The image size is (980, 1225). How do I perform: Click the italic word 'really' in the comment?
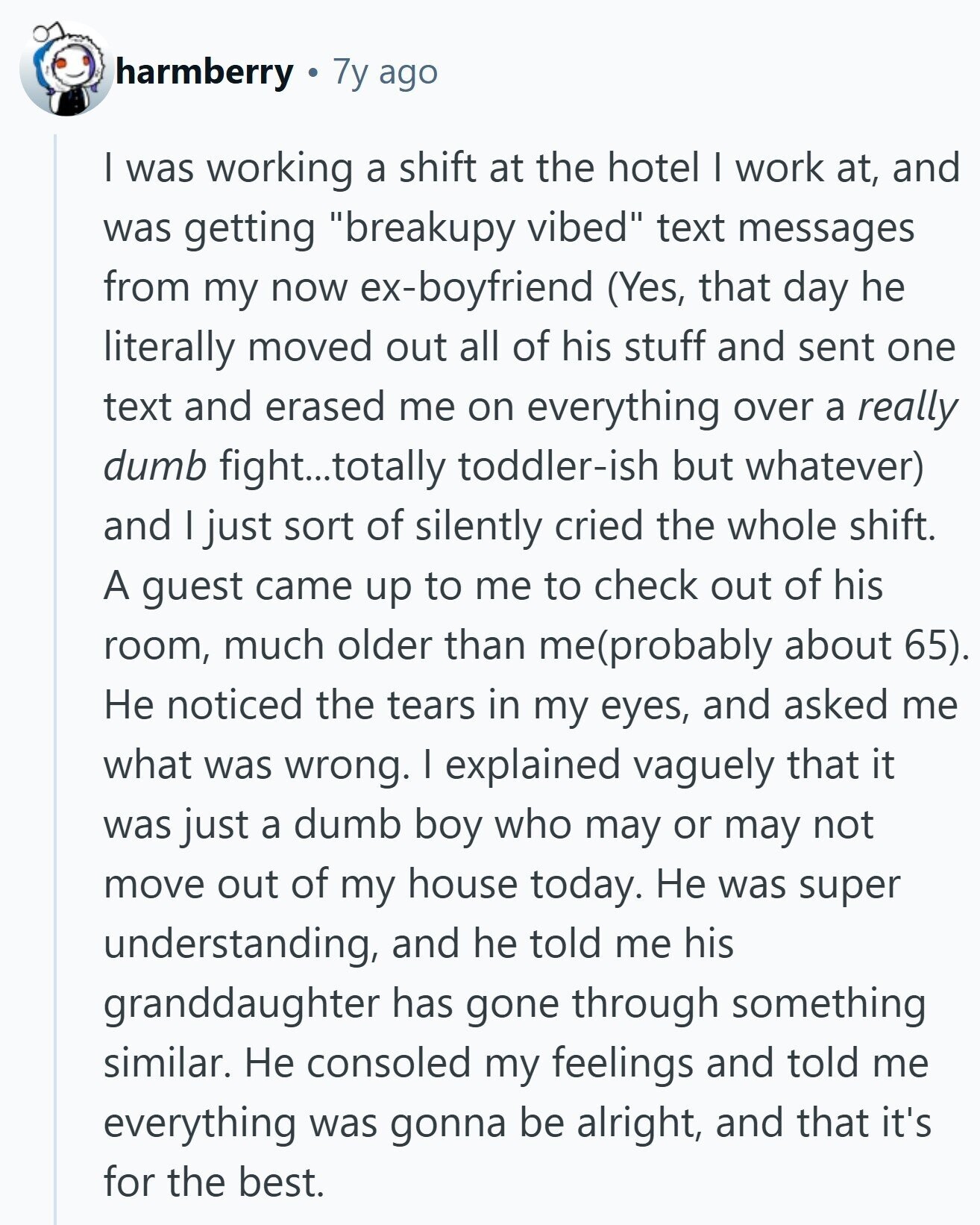(x=906, y=407)
